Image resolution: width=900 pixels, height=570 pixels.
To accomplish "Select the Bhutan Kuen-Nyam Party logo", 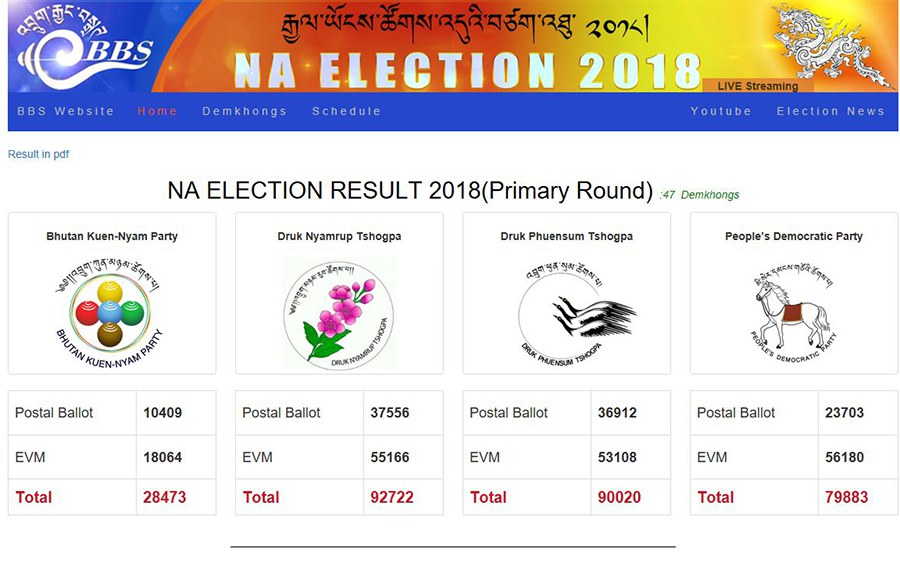I will 110,313.
